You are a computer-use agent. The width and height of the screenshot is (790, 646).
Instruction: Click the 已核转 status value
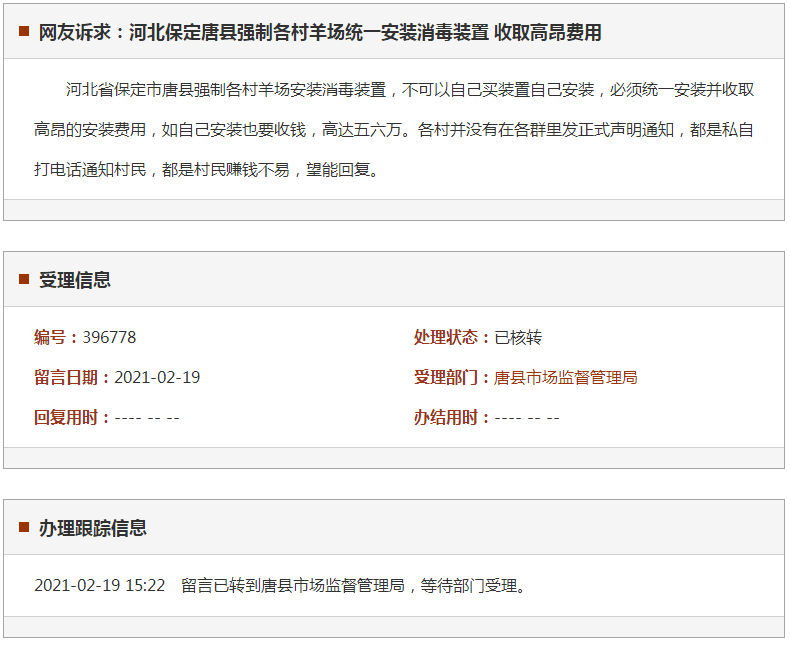pos(518,337)
